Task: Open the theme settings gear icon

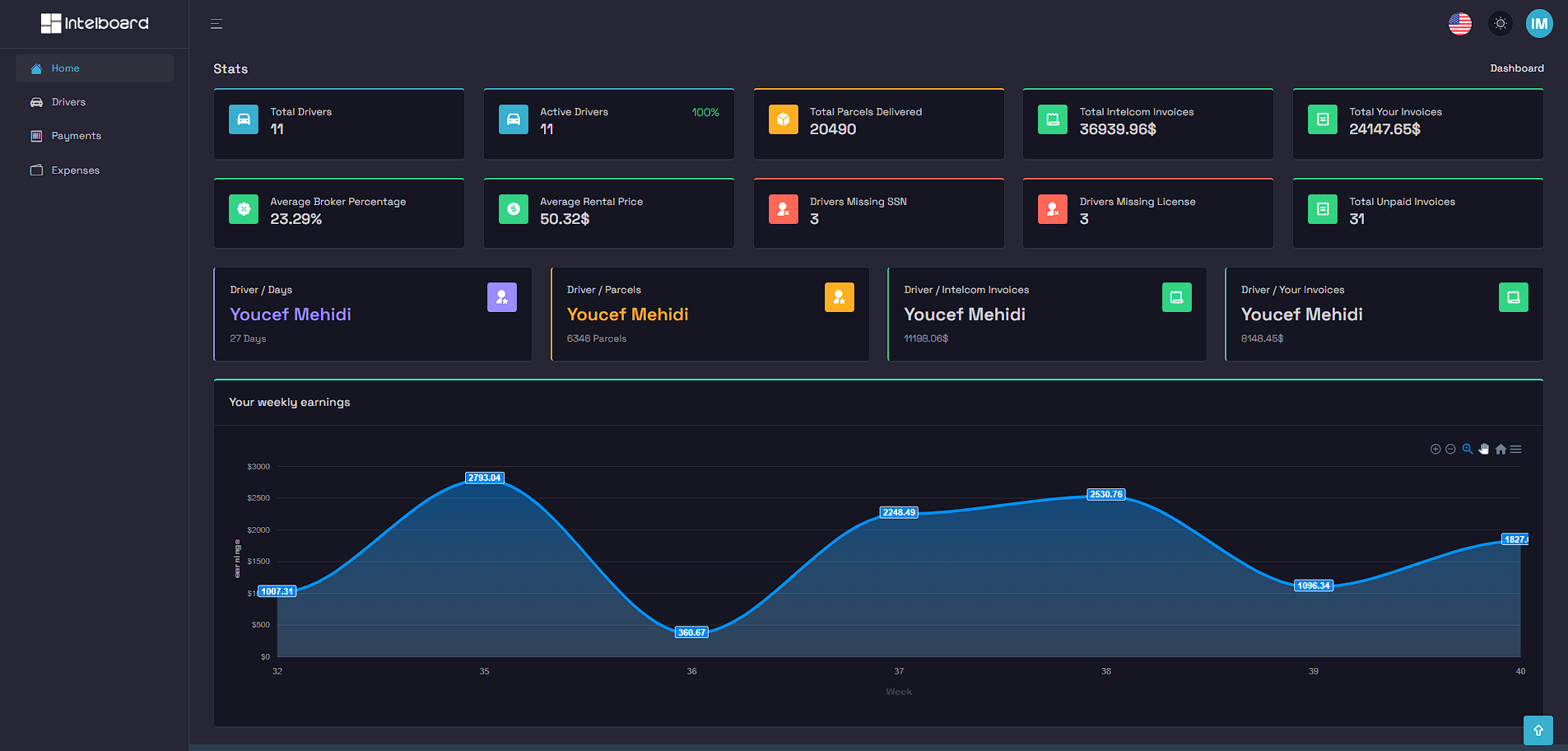Action: pos(1500,23)
